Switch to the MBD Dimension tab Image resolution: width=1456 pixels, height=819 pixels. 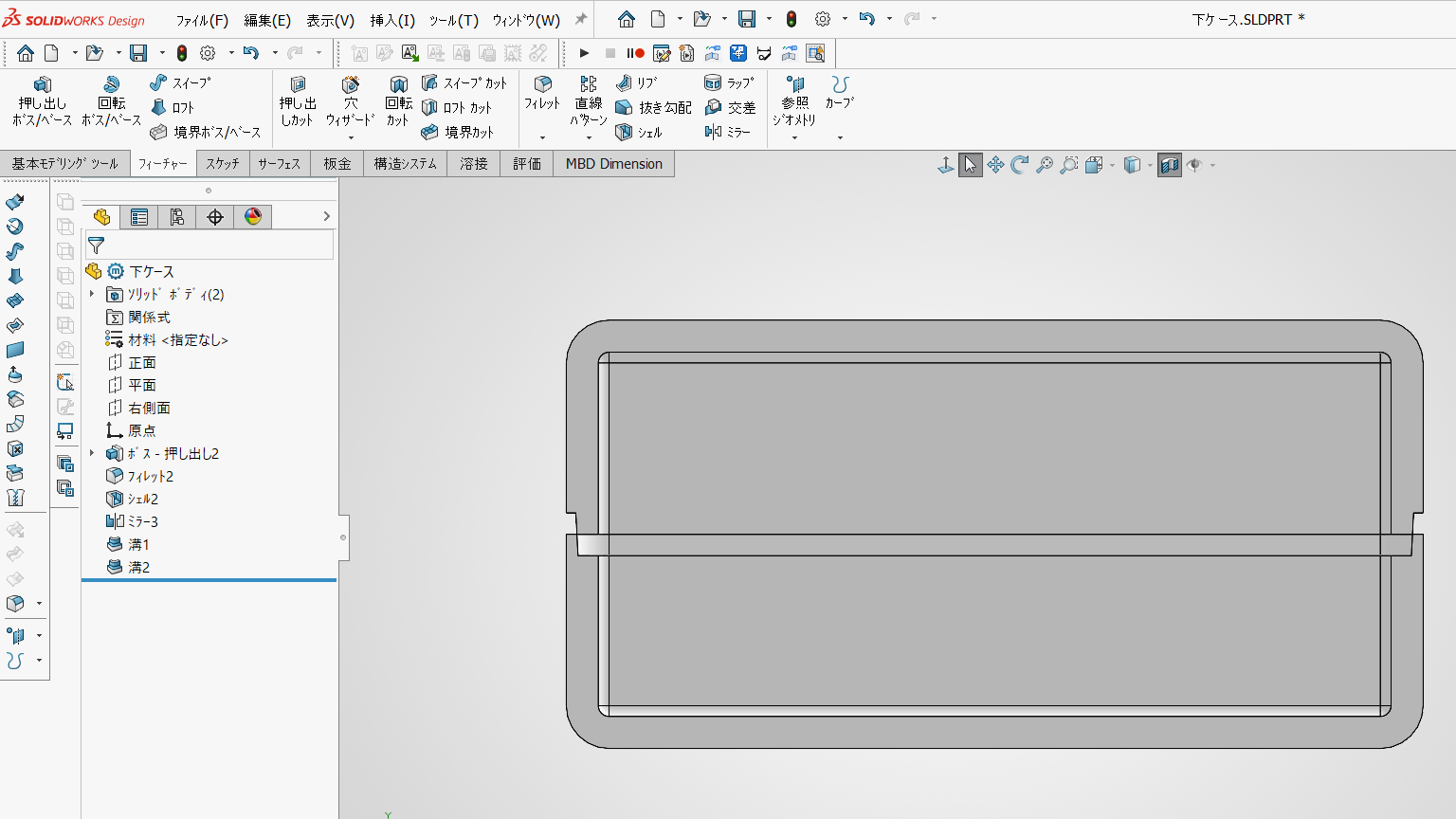(x=614, y=164)
